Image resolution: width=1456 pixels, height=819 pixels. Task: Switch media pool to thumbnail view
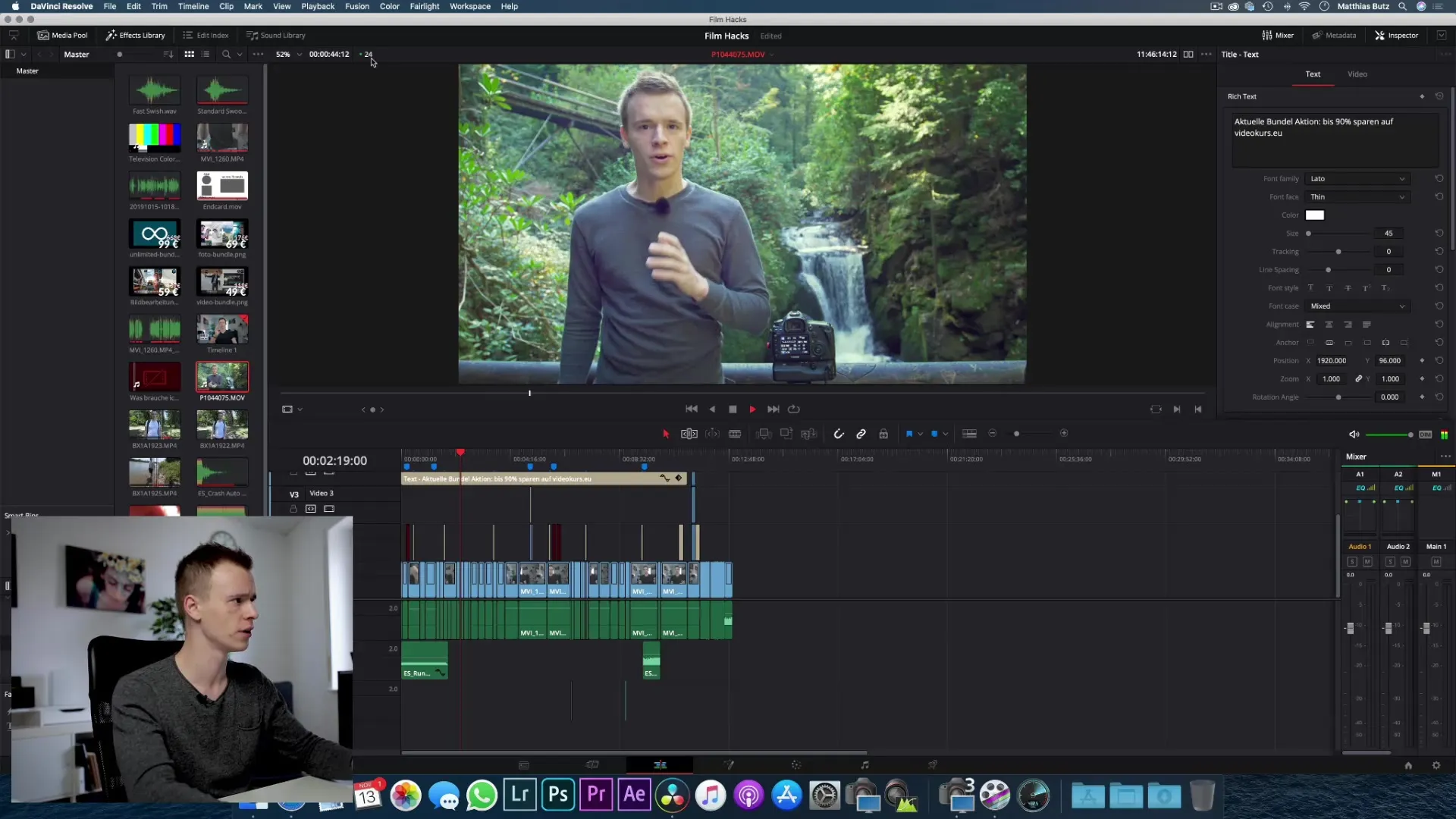coord(190,55)
